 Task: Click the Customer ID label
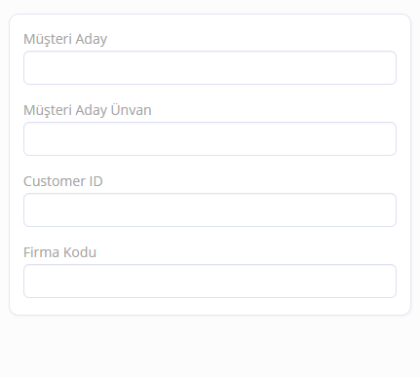pos(63,181)
